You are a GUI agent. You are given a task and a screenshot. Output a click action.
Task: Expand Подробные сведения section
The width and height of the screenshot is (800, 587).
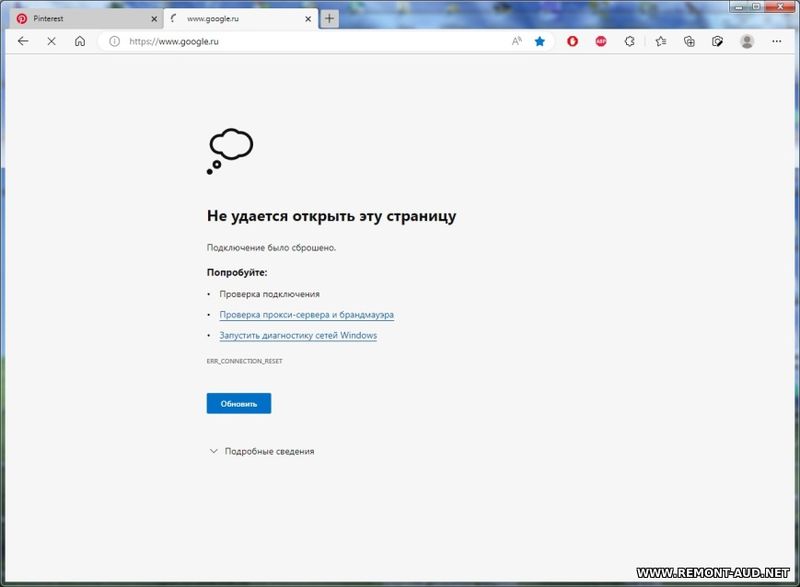[261, 451]
